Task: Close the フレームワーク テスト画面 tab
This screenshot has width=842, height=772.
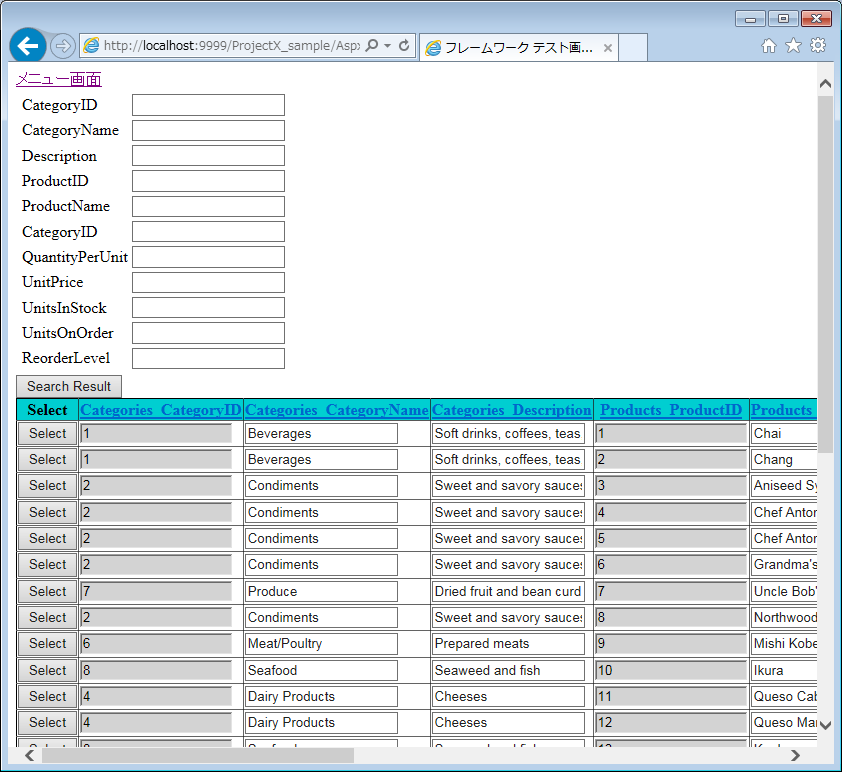Action: pos(608,48)
